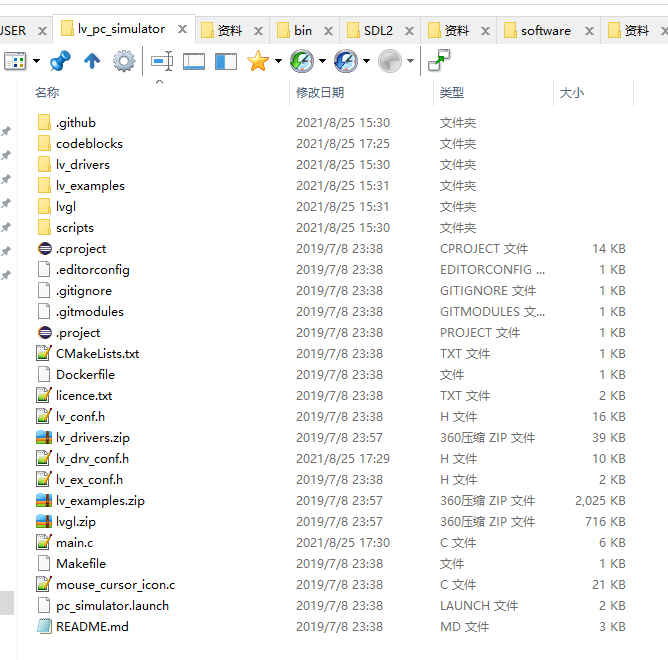The image size is (668, 660).
Task: Select the lv_ex_conf.h file
Action: [89, 480]
